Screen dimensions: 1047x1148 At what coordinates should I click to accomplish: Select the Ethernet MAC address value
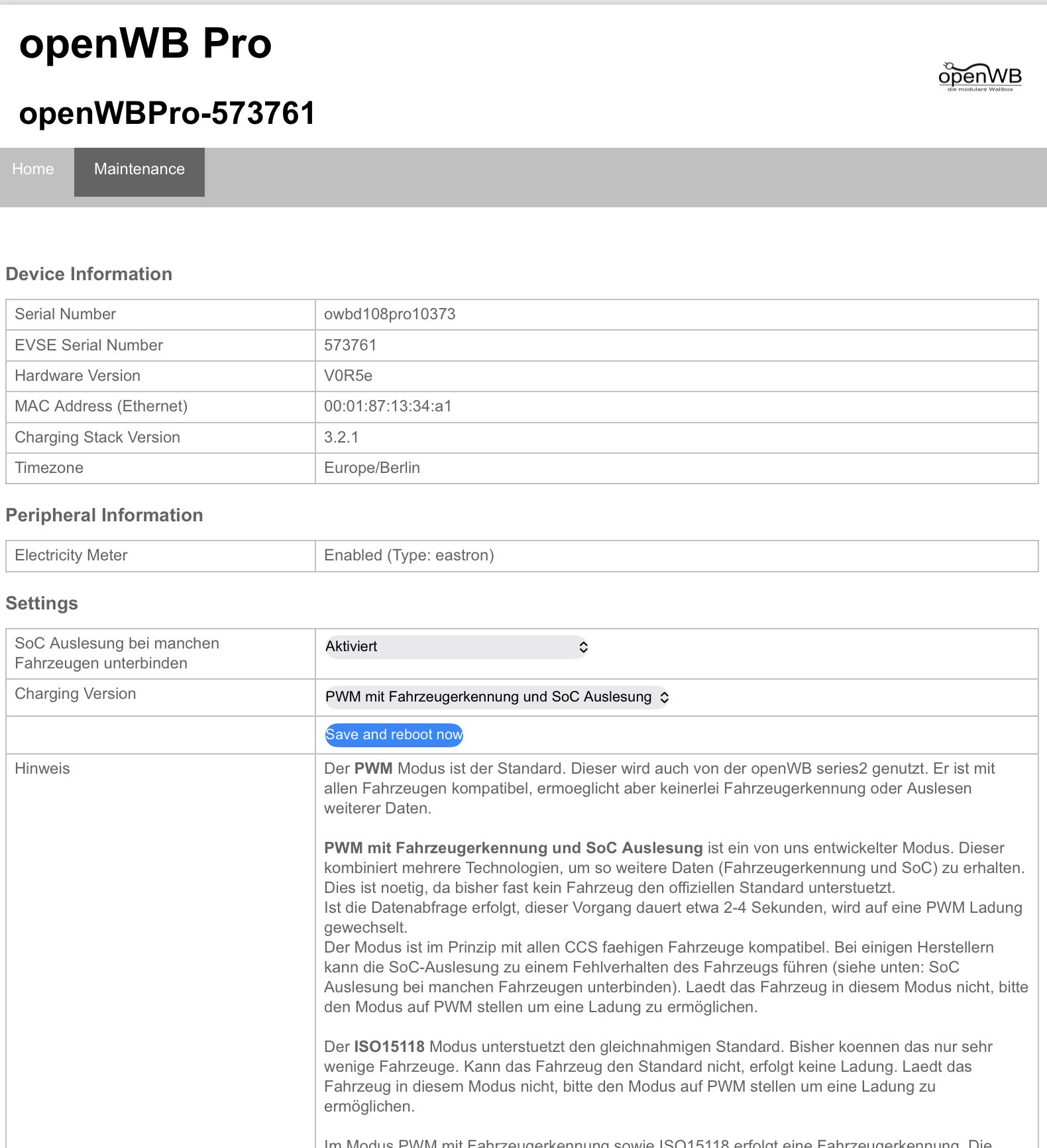tap(388, 406)
